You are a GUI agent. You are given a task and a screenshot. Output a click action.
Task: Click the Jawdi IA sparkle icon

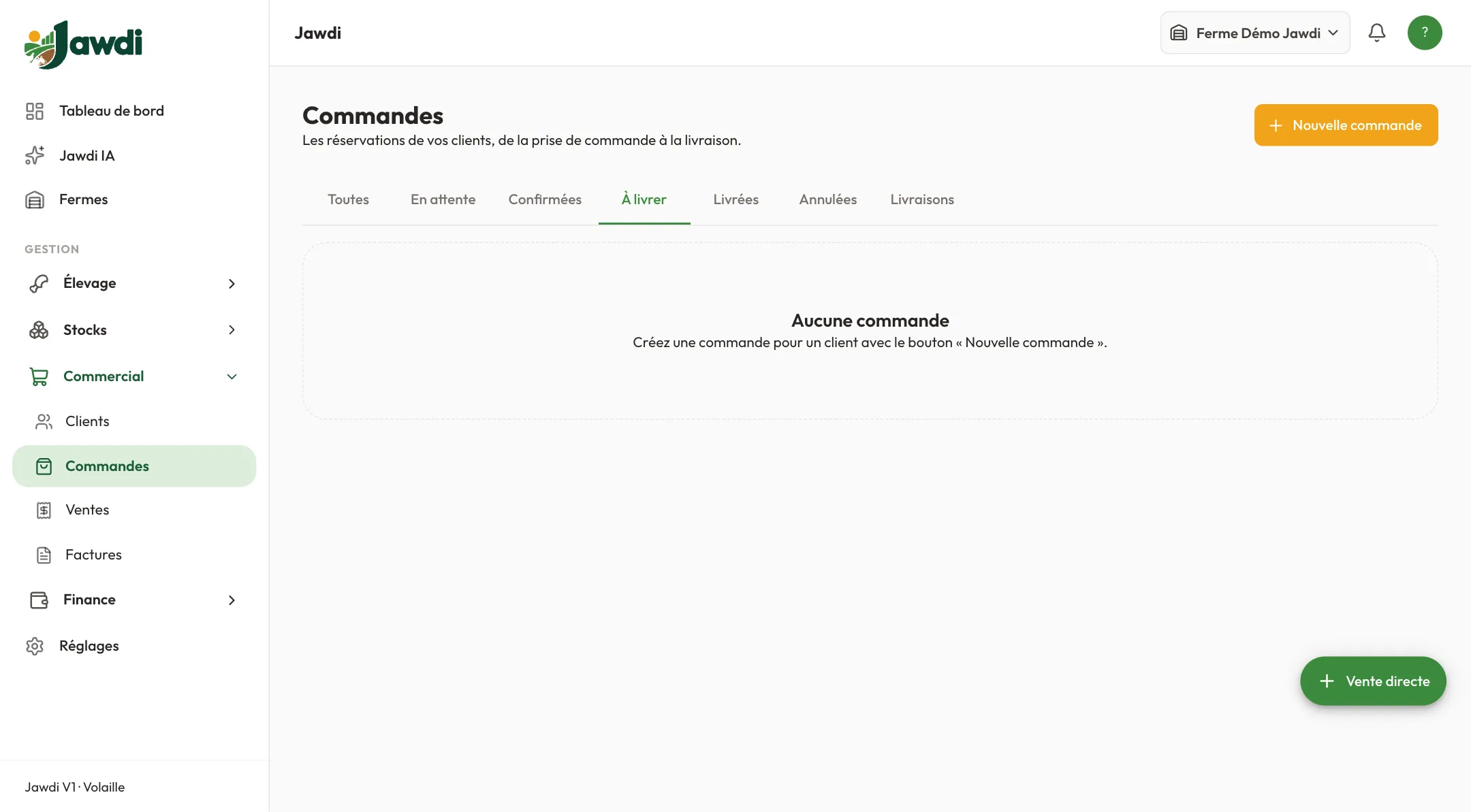coord(35,156)
